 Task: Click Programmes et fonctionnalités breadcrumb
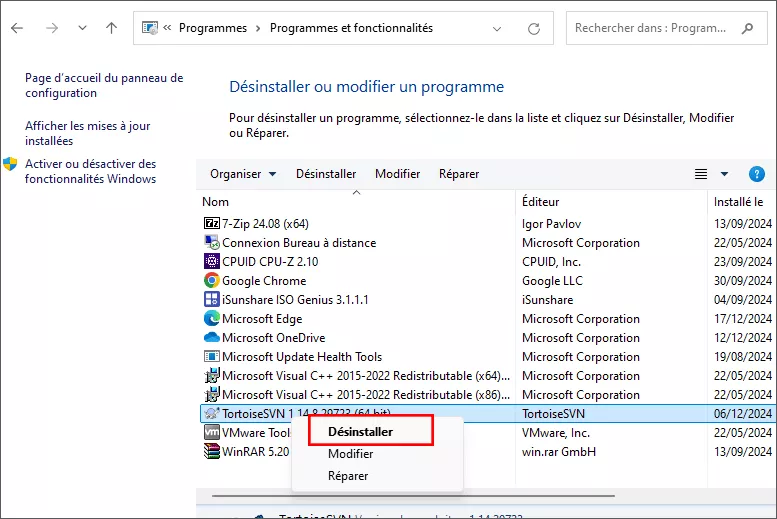(x=351, y=28)
